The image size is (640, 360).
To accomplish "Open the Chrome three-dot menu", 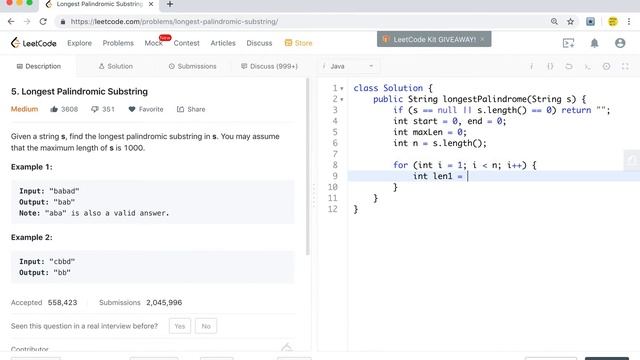I will tap(629, 22).
